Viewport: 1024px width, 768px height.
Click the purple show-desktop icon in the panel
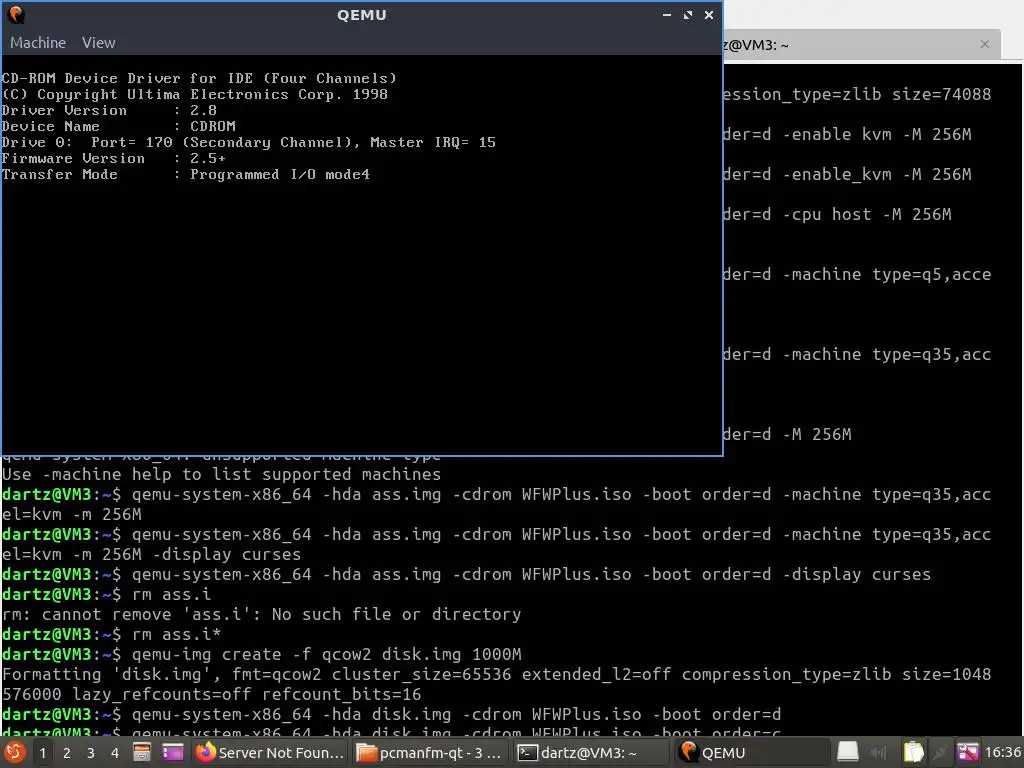[x=173, y=752]
